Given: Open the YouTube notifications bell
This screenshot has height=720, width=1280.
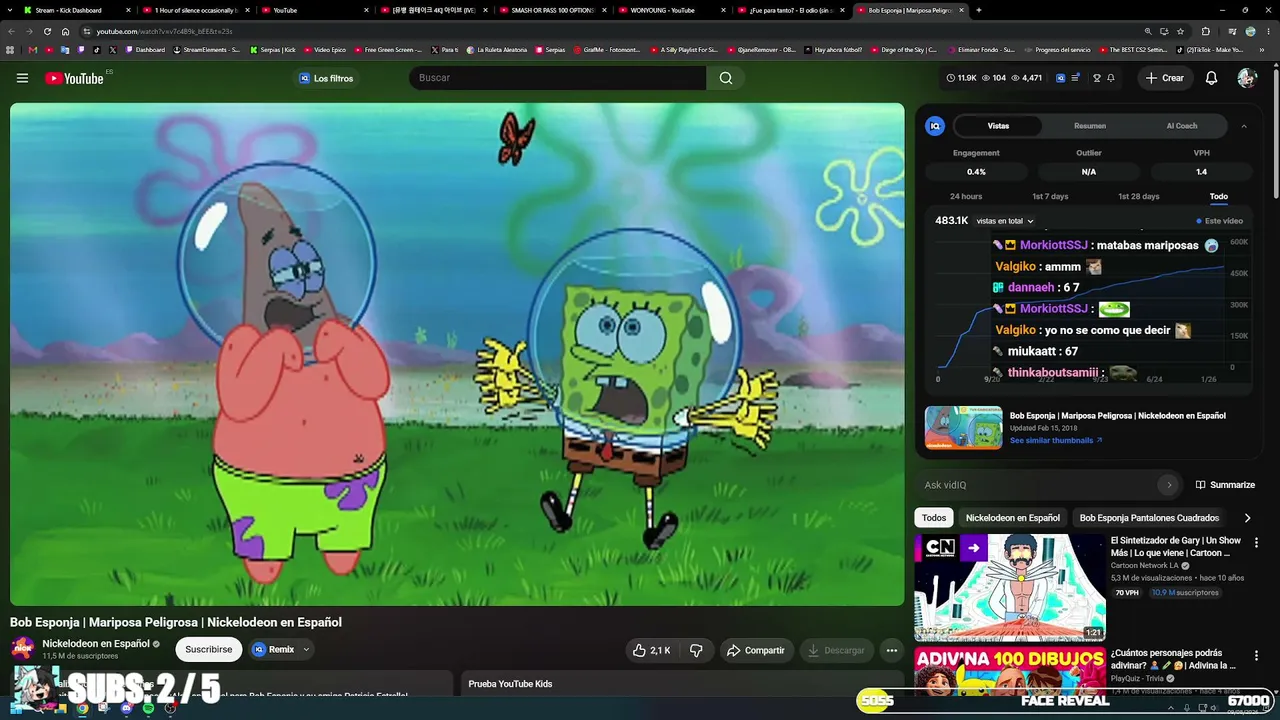Looking at the screenshot, I should click(1211, 78).
